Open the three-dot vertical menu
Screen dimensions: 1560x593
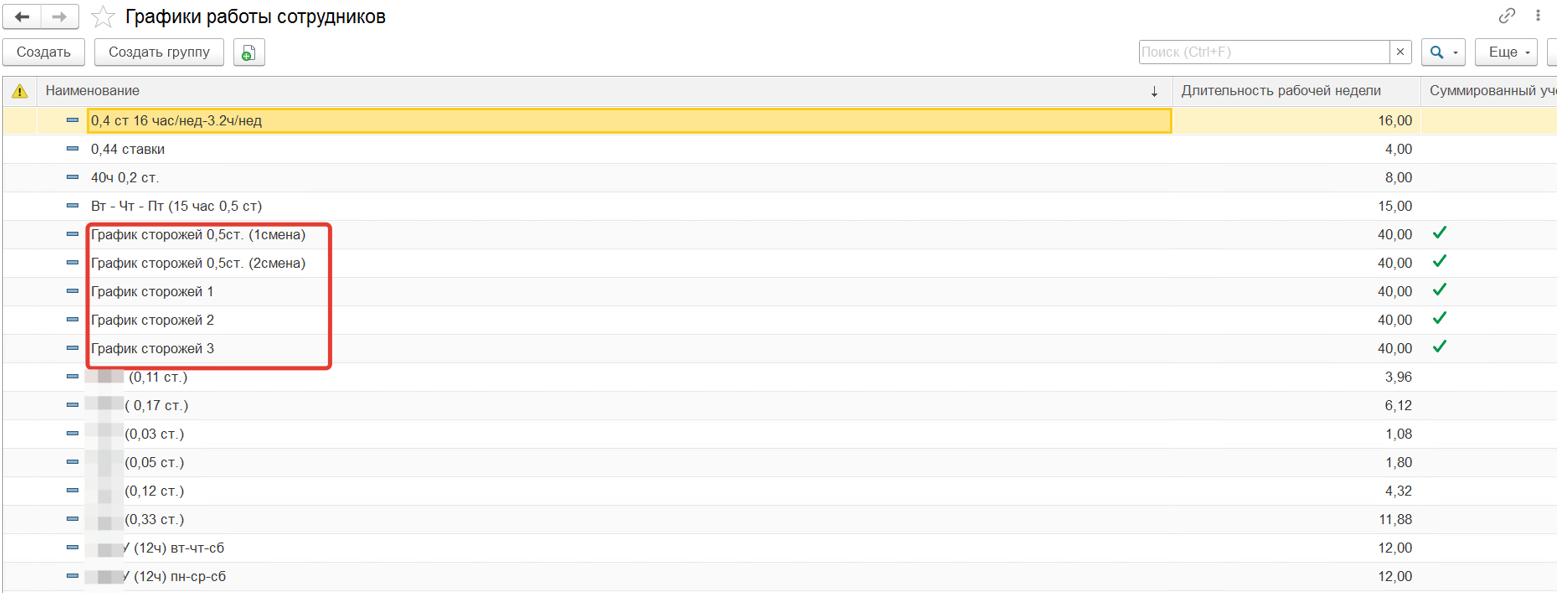tap(1538, 16)
